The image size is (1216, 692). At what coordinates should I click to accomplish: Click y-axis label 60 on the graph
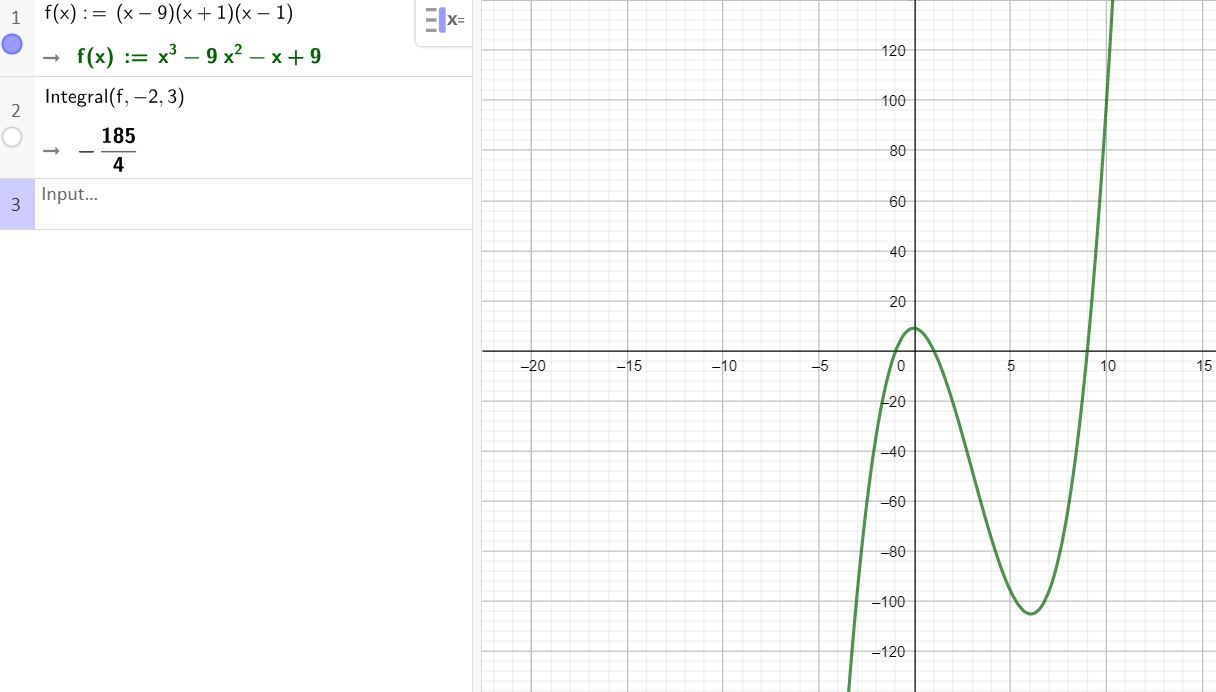tap(897, 202)
